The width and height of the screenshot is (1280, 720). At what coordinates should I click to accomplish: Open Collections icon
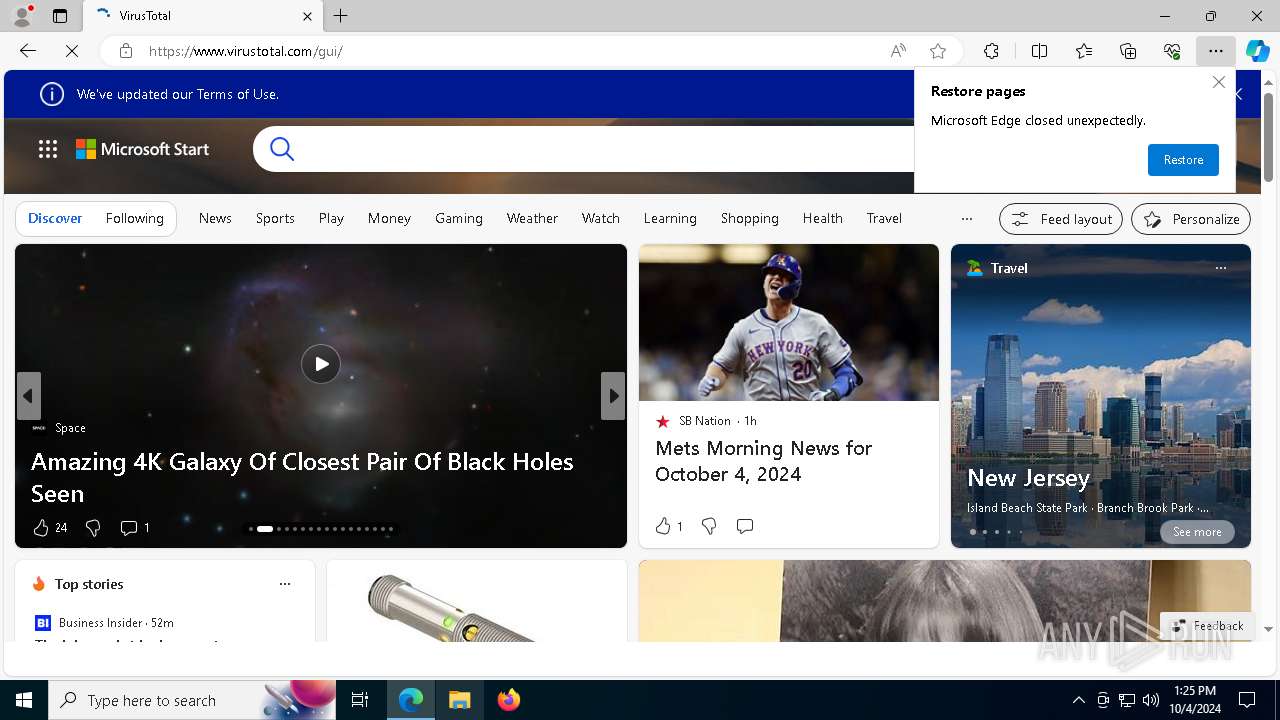coord(1128,51)
